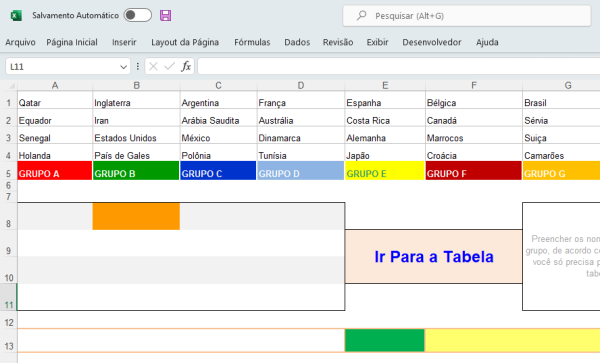The width and height of the screenshot is (600, 363).
Task: Toggle the Salvamento Automático switch
Action: tap(137, 15)
